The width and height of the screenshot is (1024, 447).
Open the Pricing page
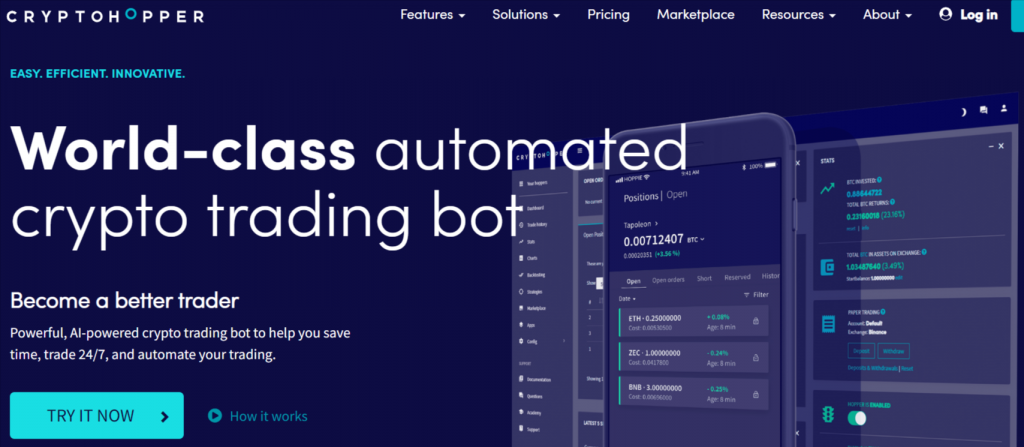pos(609,14)
